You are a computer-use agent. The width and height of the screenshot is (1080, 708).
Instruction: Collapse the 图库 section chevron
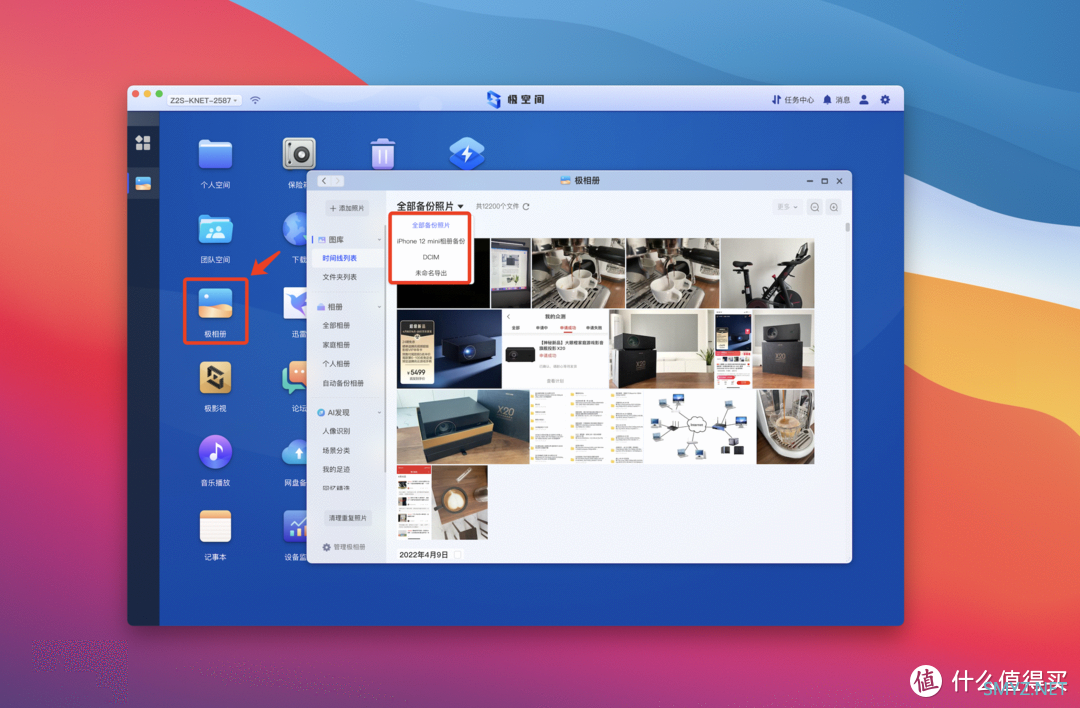[380, 240]
